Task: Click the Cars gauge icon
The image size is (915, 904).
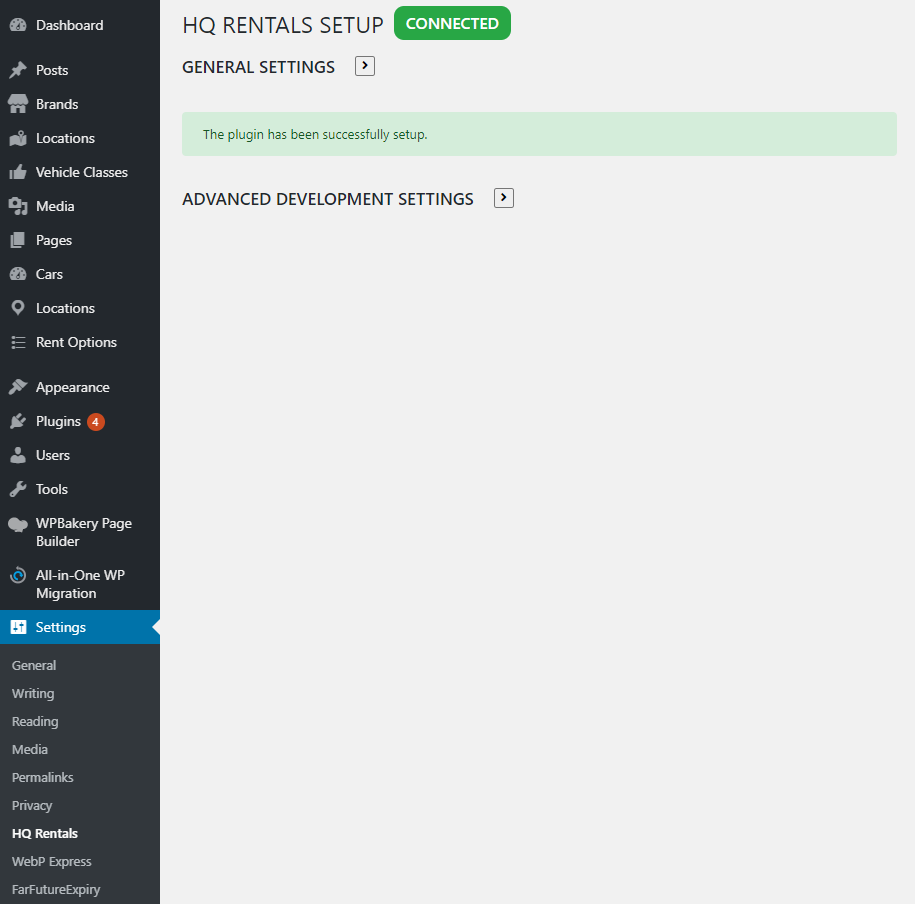Action: coord(18,274)
